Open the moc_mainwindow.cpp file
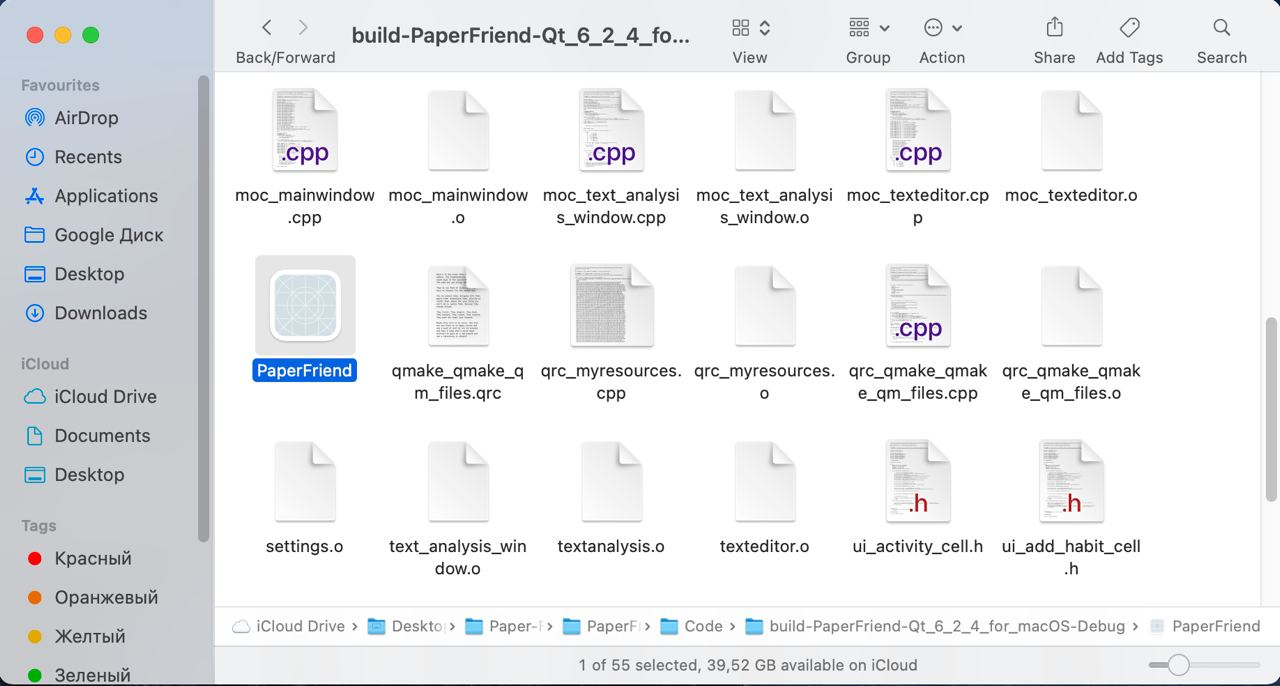Image resolution: width=1280 pixels, height=686 pixels. coord(305,130)
